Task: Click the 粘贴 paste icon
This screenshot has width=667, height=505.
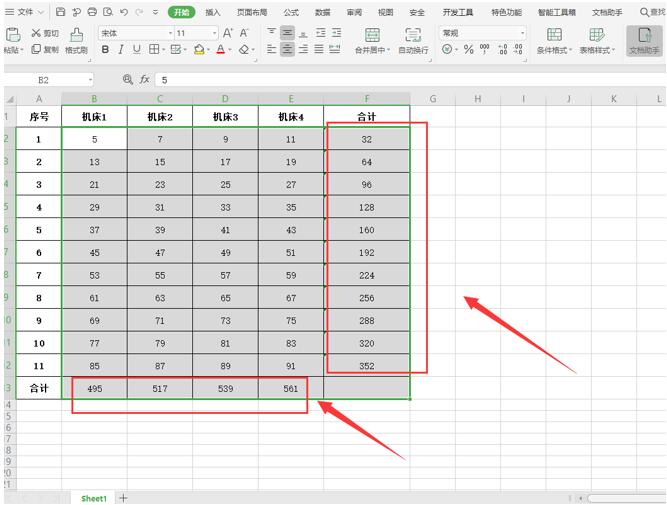Action: 13,35
